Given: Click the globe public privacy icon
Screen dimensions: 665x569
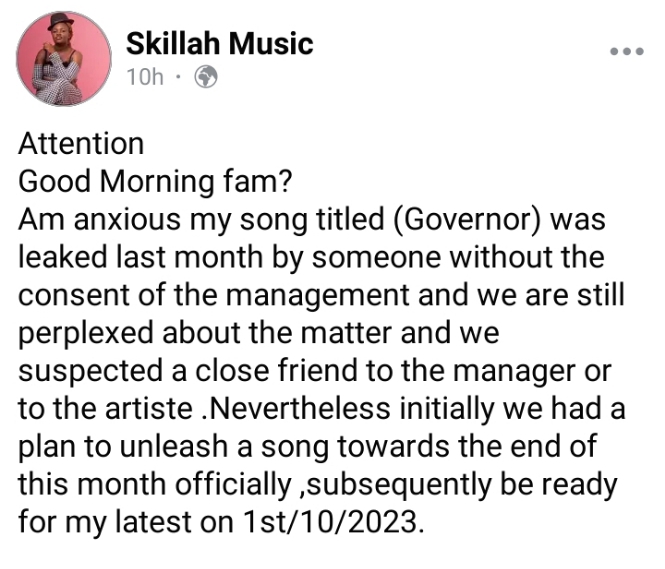Looking at the screenshot, I should (206, 77).
